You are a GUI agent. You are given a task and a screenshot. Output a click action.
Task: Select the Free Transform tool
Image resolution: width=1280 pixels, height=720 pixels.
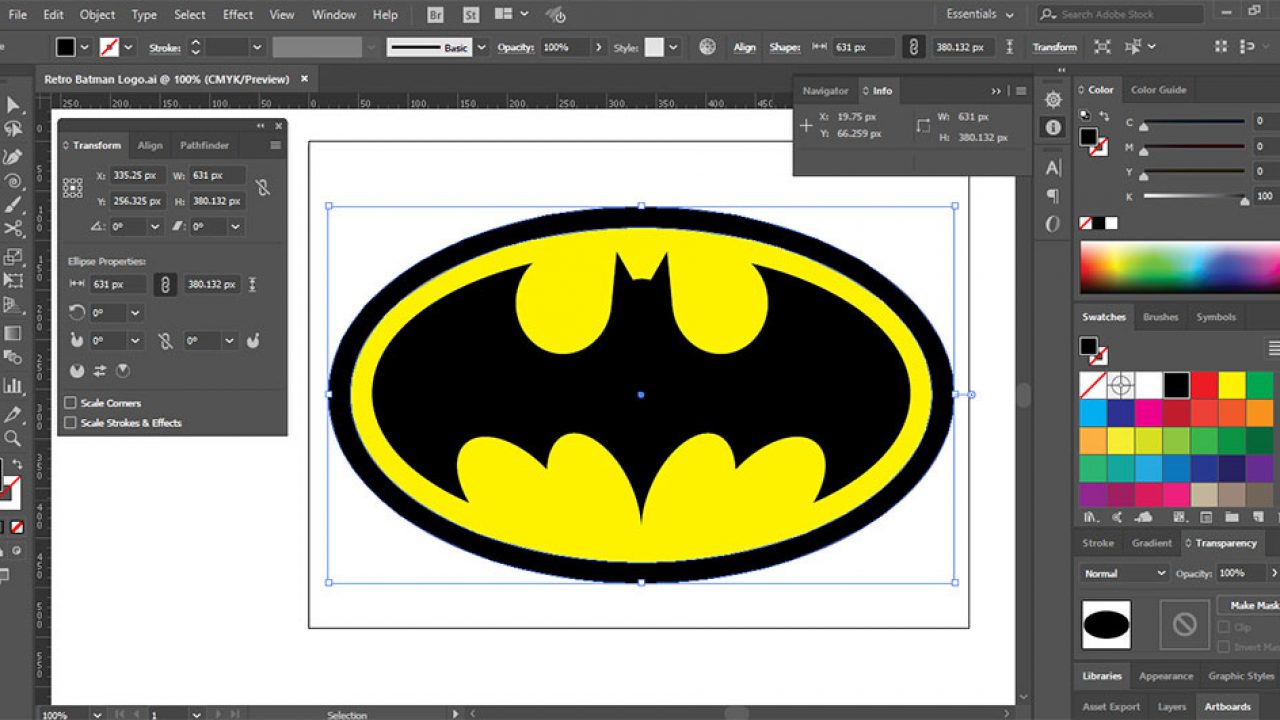13,281
